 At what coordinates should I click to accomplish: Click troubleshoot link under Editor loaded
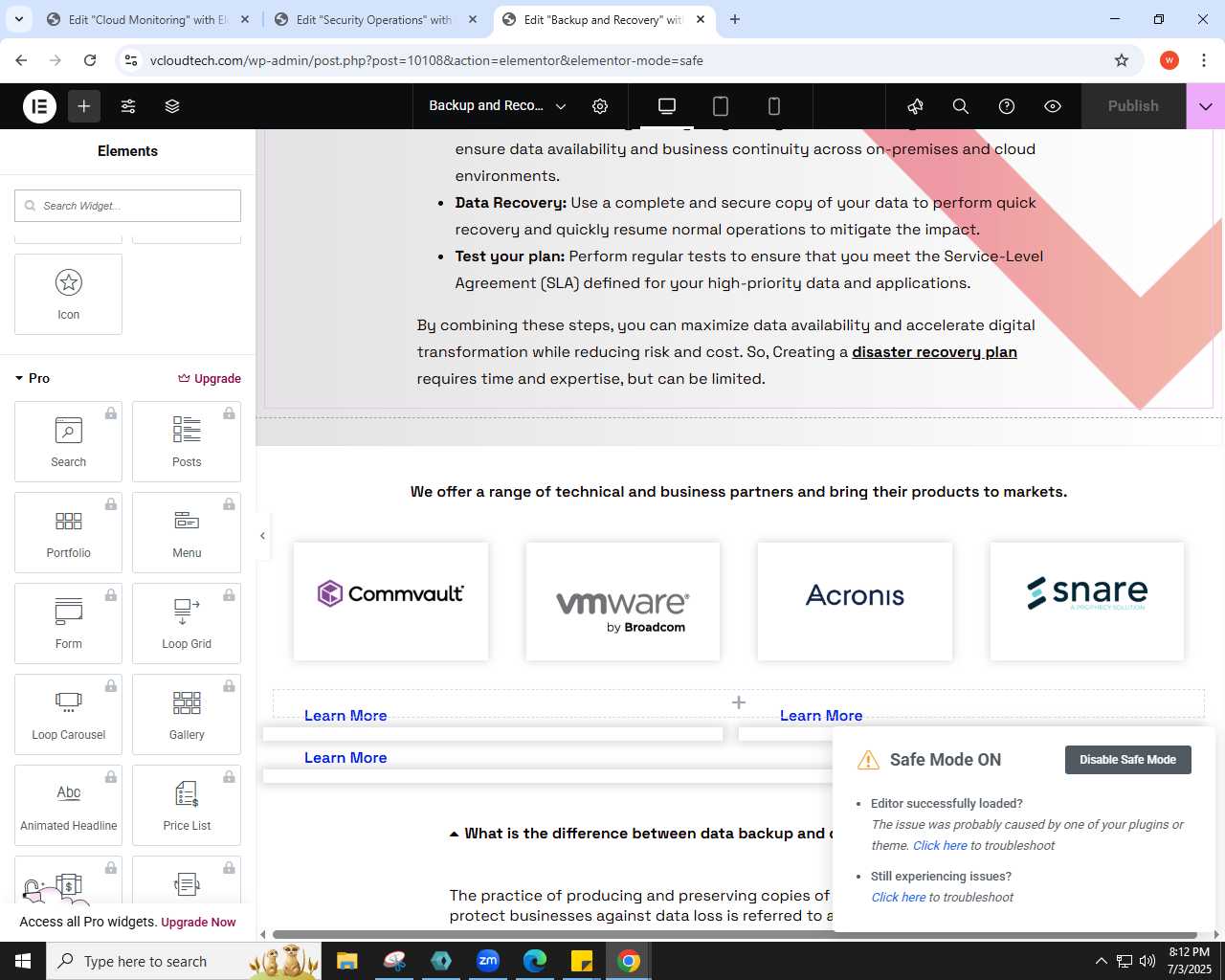[x=940, y=846]
